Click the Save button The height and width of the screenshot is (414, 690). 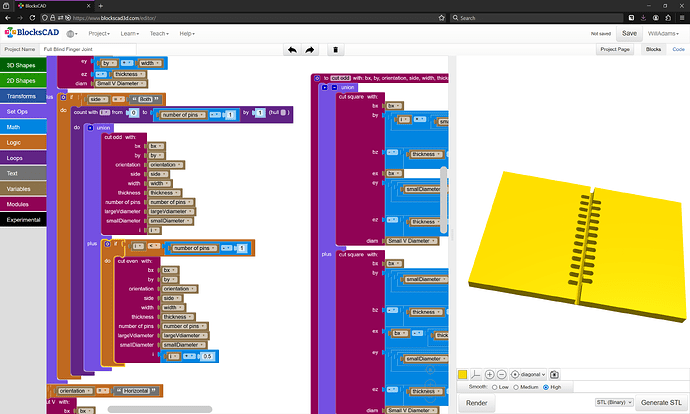point(629,33)
